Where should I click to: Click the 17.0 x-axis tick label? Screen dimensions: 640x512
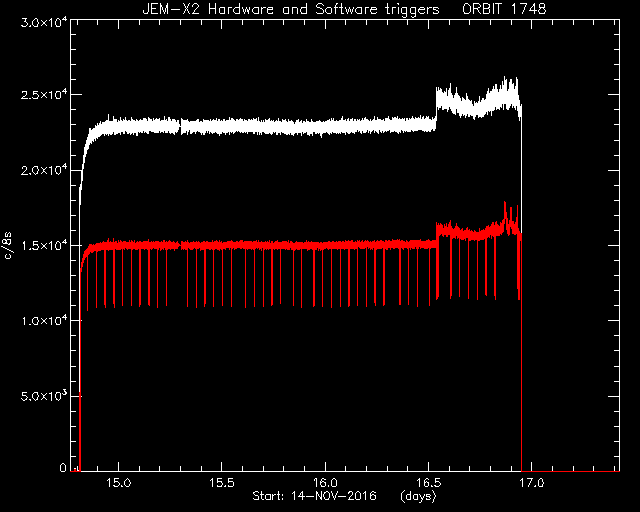[x=532, y=483]
